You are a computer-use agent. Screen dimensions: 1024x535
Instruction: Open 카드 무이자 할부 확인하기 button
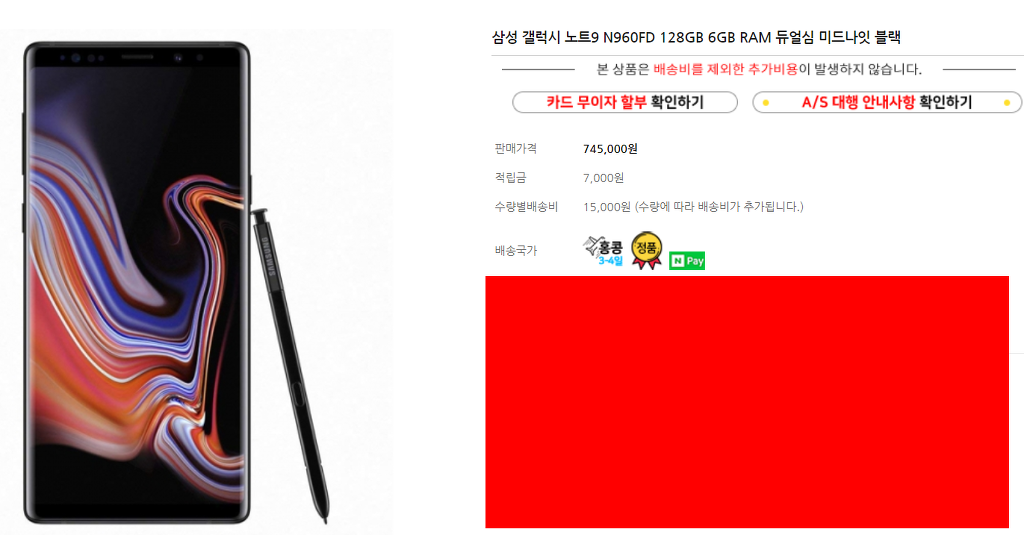(625, 102)
